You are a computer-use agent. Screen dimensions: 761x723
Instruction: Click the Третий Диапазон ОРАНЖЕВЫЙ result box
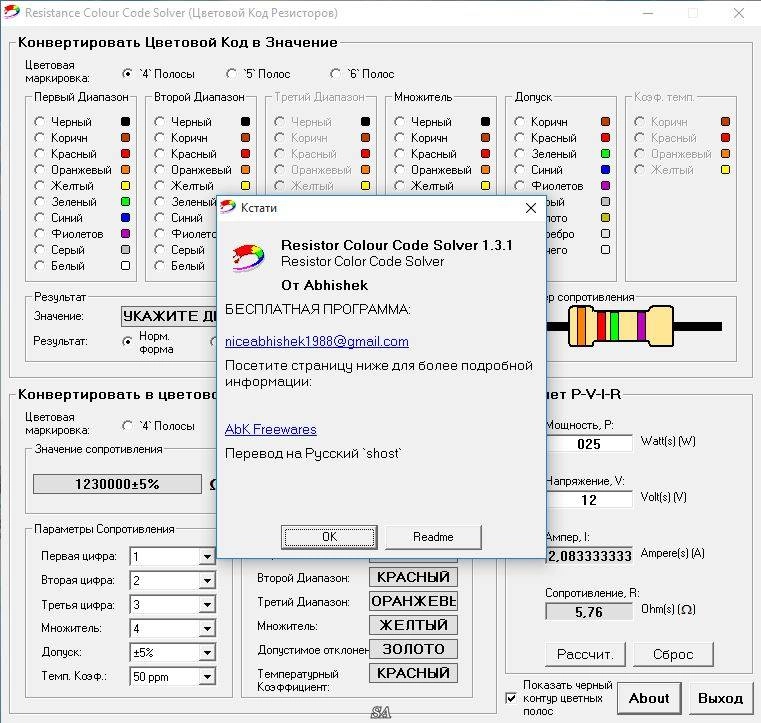413,601
